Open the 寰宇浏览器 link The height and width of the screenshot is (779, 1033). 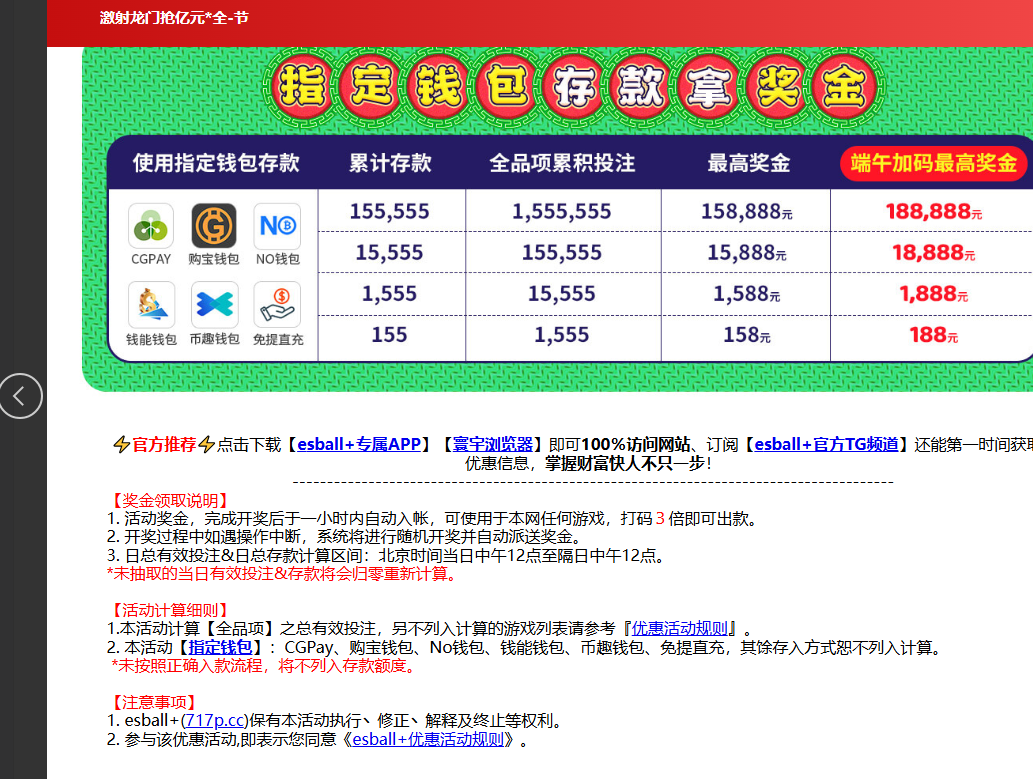[493, 444]
